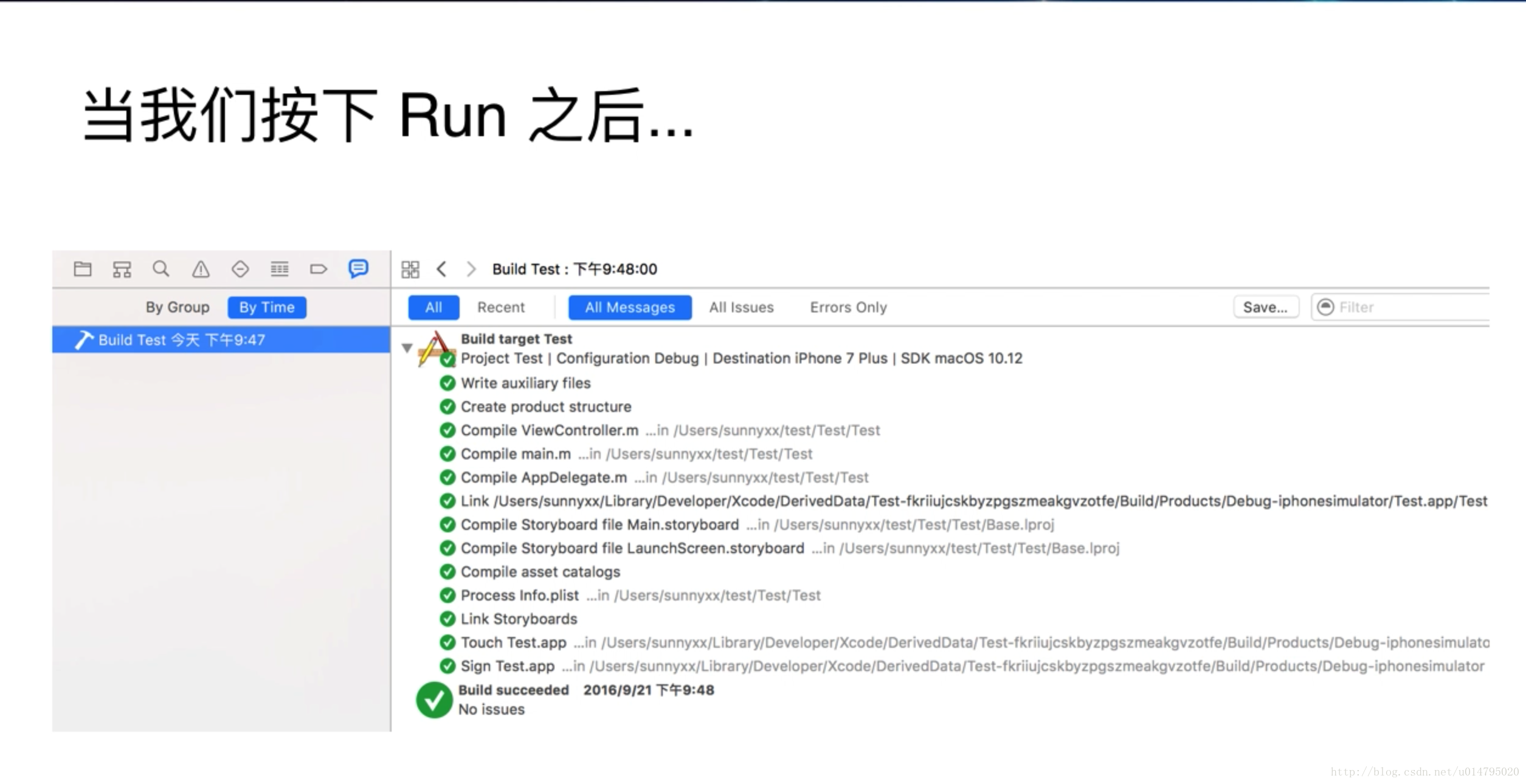This screenshot has width=1526, height=784.
Task: Show All Messages in the build log
Action: [x=630, y=307]
